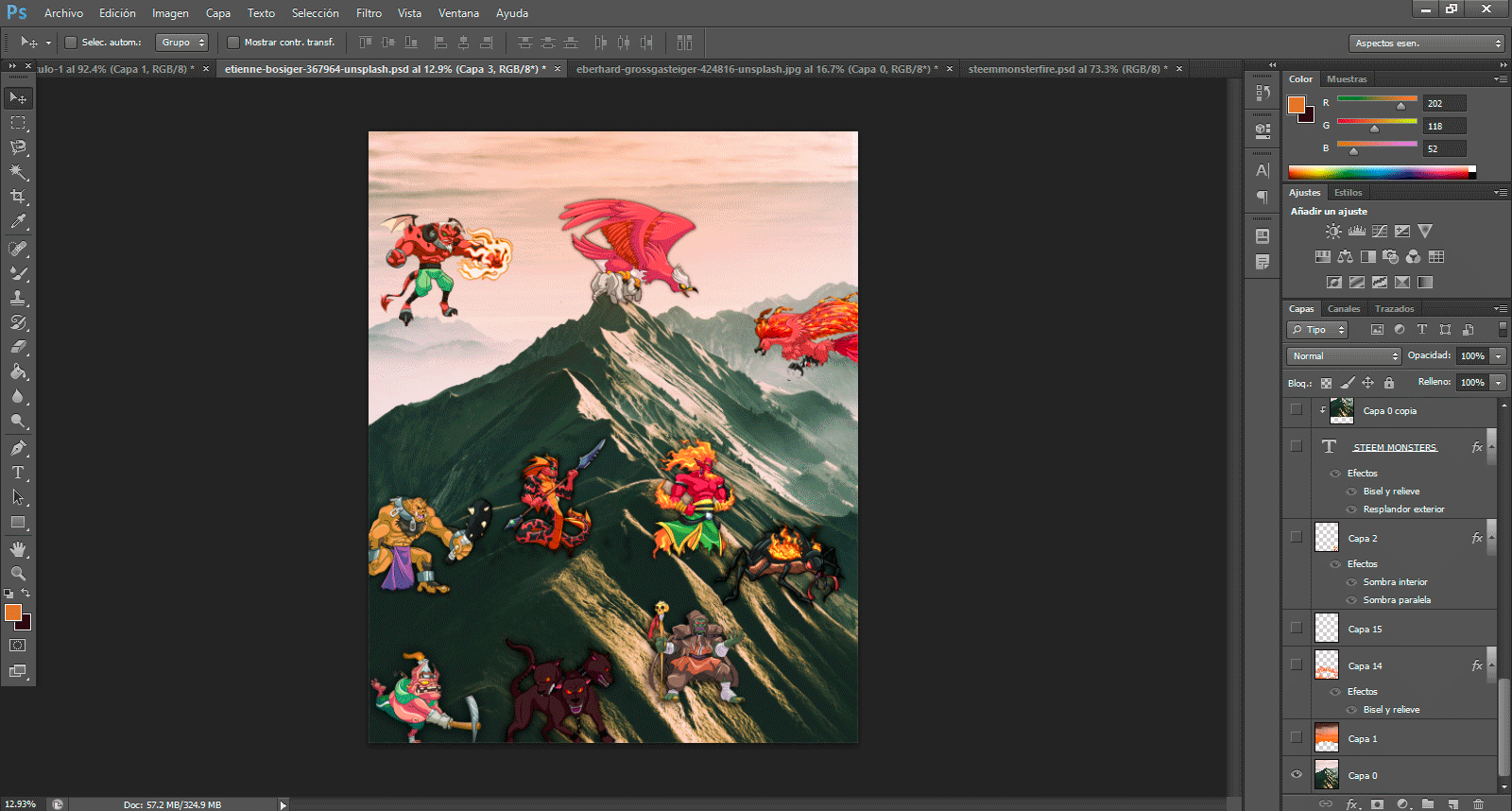This screenshot has height=811, width=1512.
Task: Select the Lasso tool
Action: (18, 147)
